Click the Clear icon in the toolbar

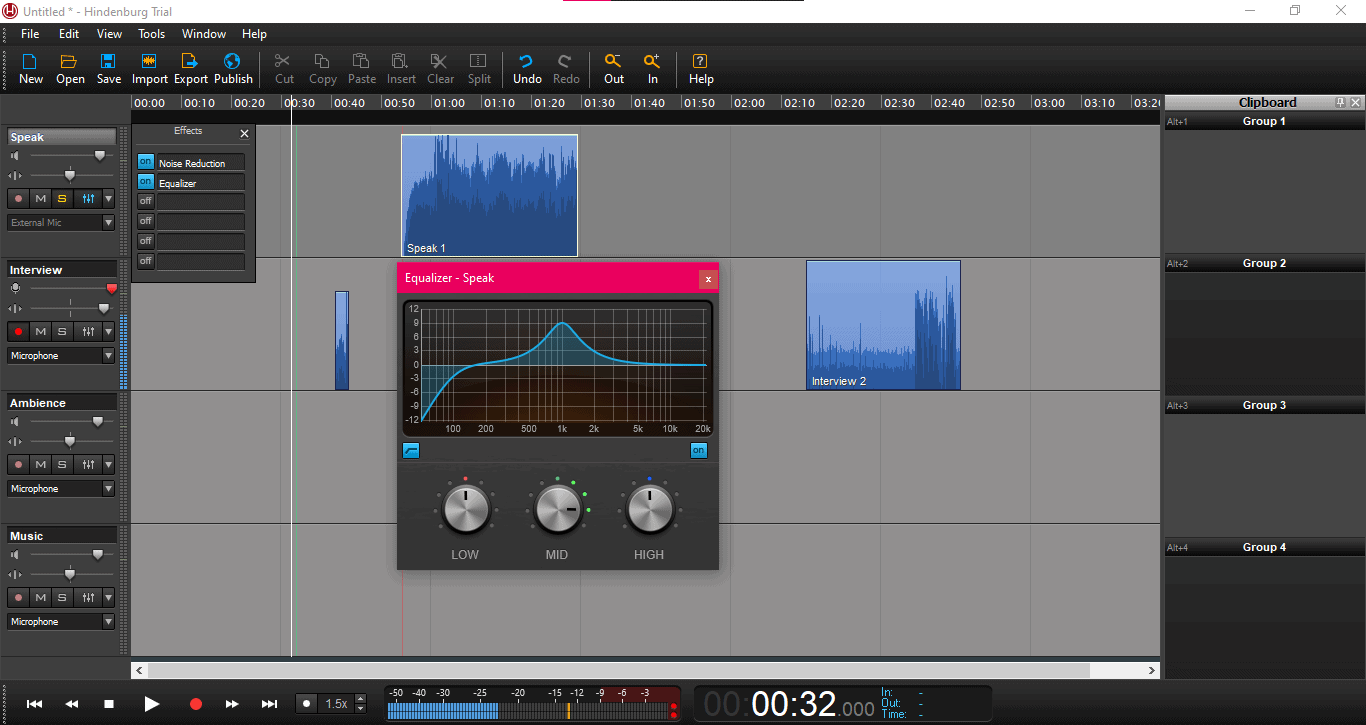click(x=439, y=68)
